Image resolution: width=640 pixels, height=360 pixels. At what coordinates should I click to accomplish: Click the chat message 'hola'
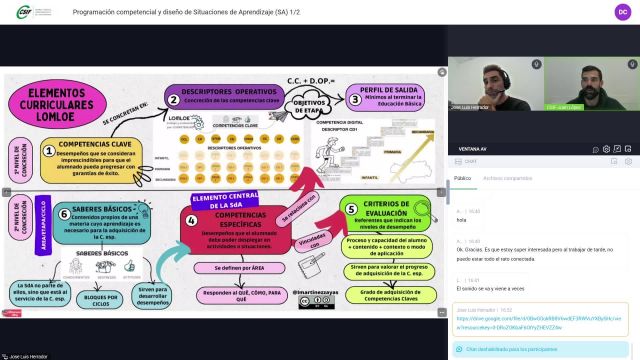click(461, 220)
